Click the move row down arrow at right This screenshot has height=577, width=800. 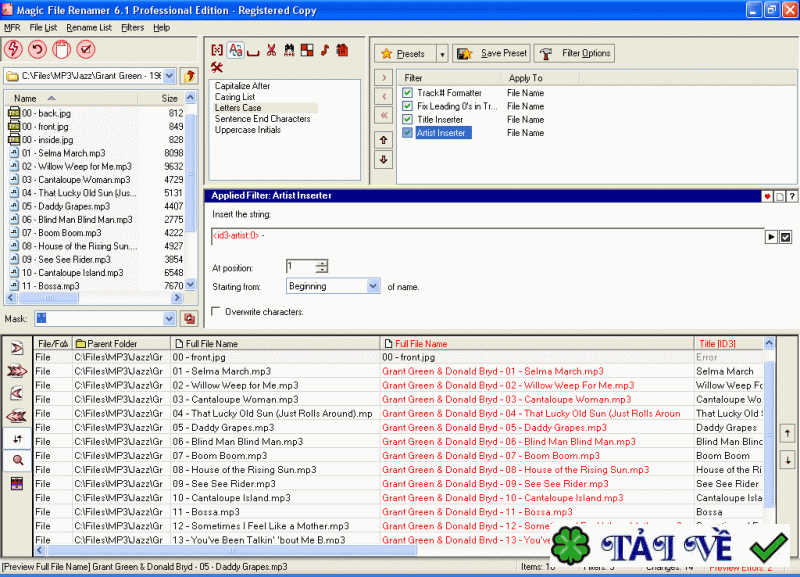coord(788,460)
